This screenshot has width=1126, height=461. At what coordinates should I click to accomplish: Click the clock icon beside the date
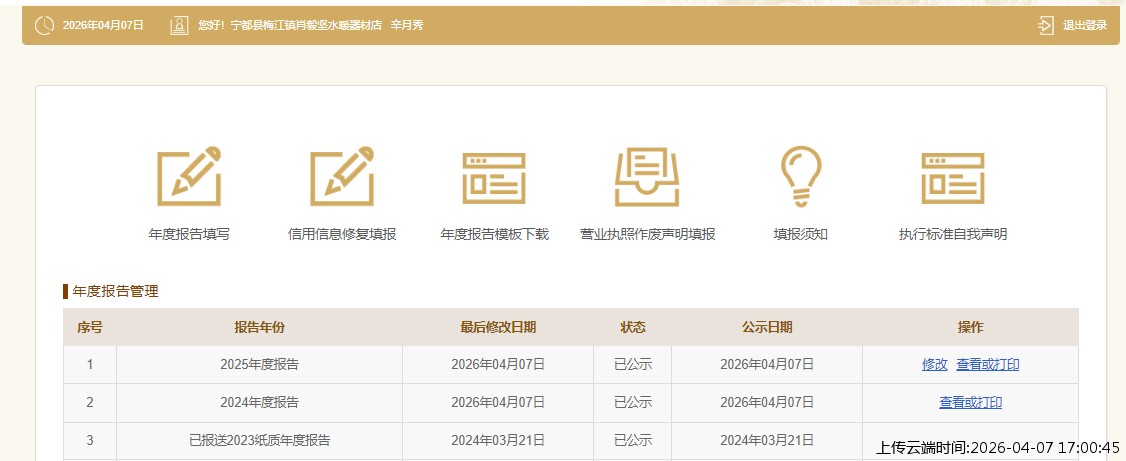click(x=45, y=25)
